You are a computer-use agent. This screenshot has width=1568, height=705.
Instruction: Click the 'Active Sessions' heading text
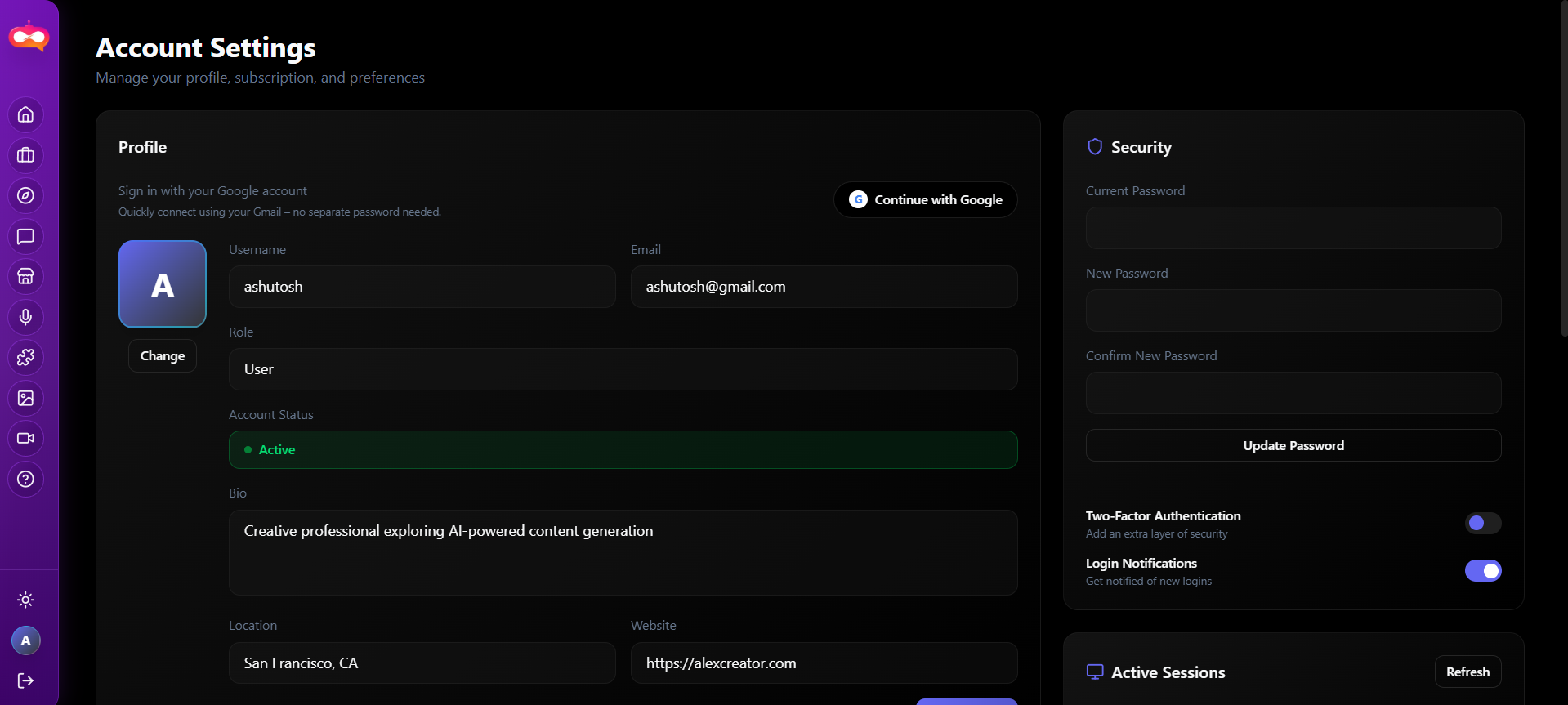[x=1168, y=672]
